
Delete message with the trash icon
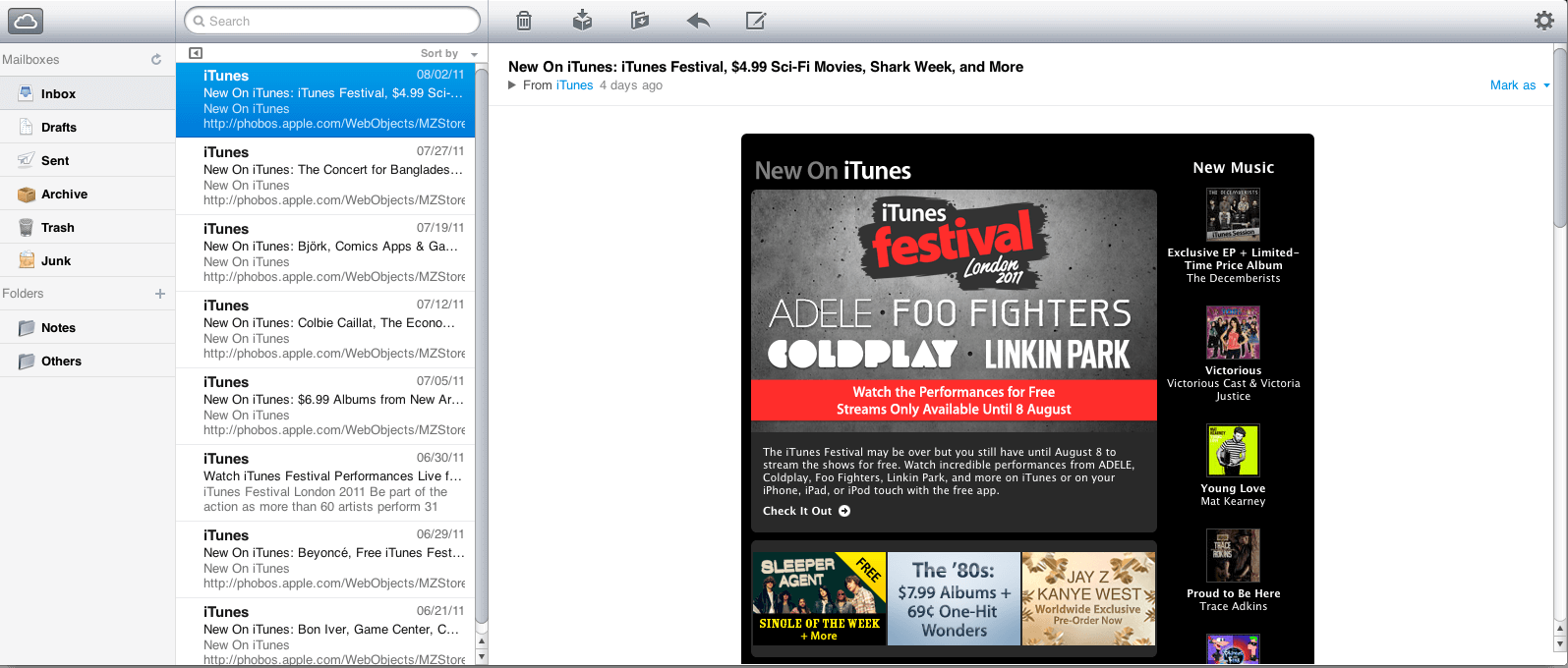[524, 20]
